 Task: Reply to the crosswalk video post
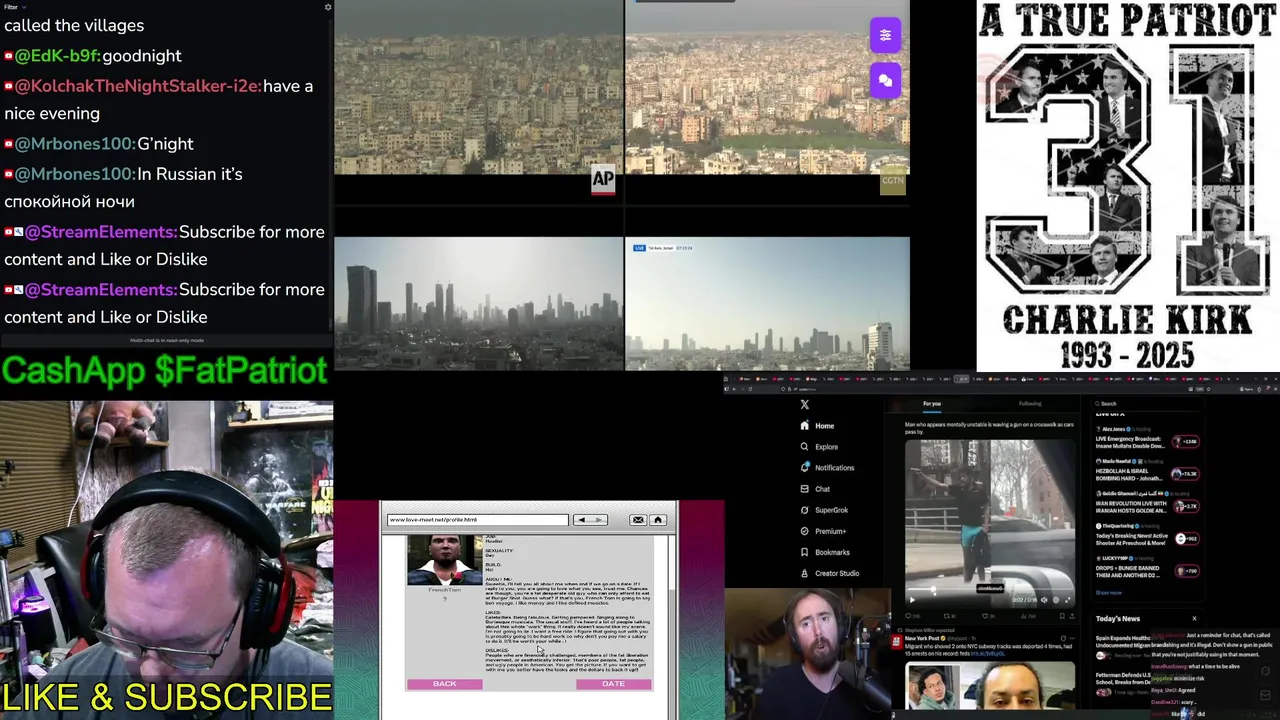tap(911, 616)
